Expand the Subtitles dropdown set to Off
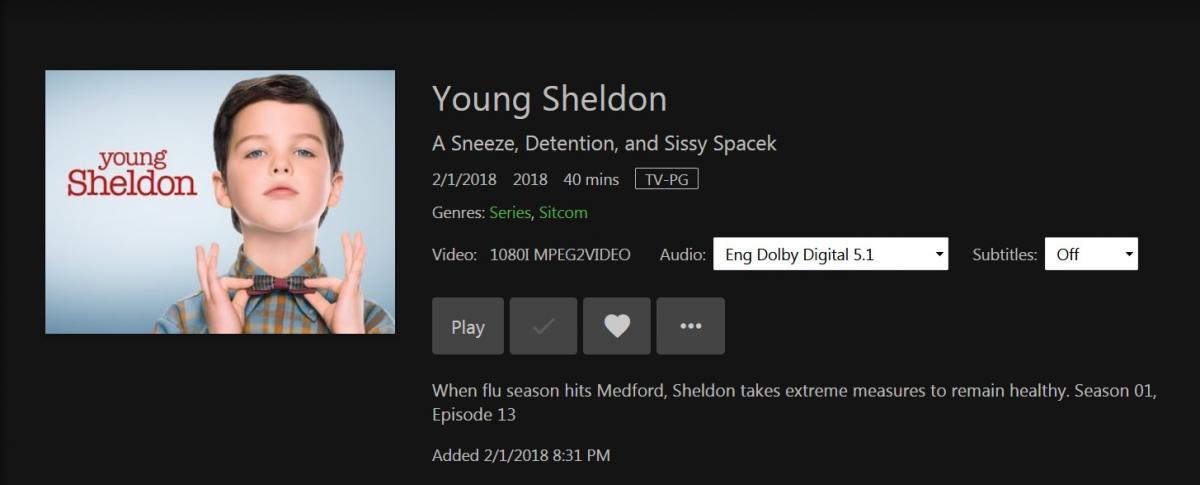The image size is (1200, 485). pos(1091,254)
